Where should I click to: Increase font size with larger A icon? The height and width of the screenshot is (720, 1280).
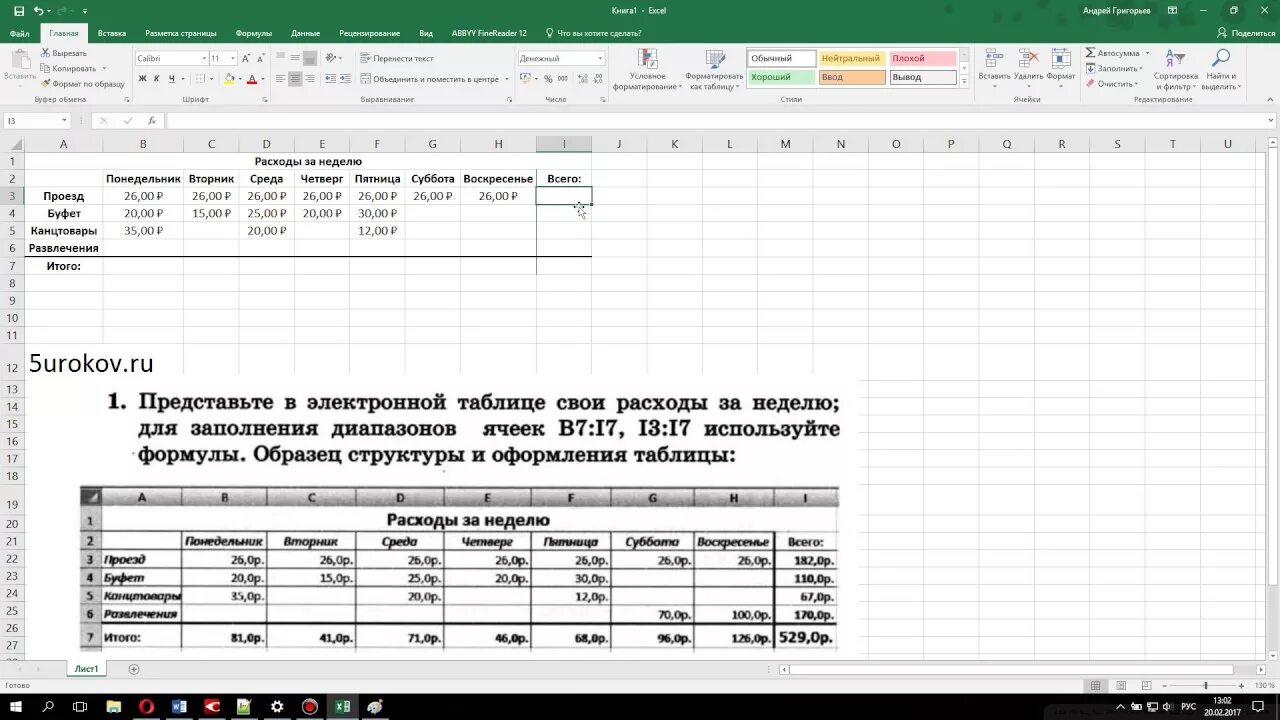tap(247, 58)
